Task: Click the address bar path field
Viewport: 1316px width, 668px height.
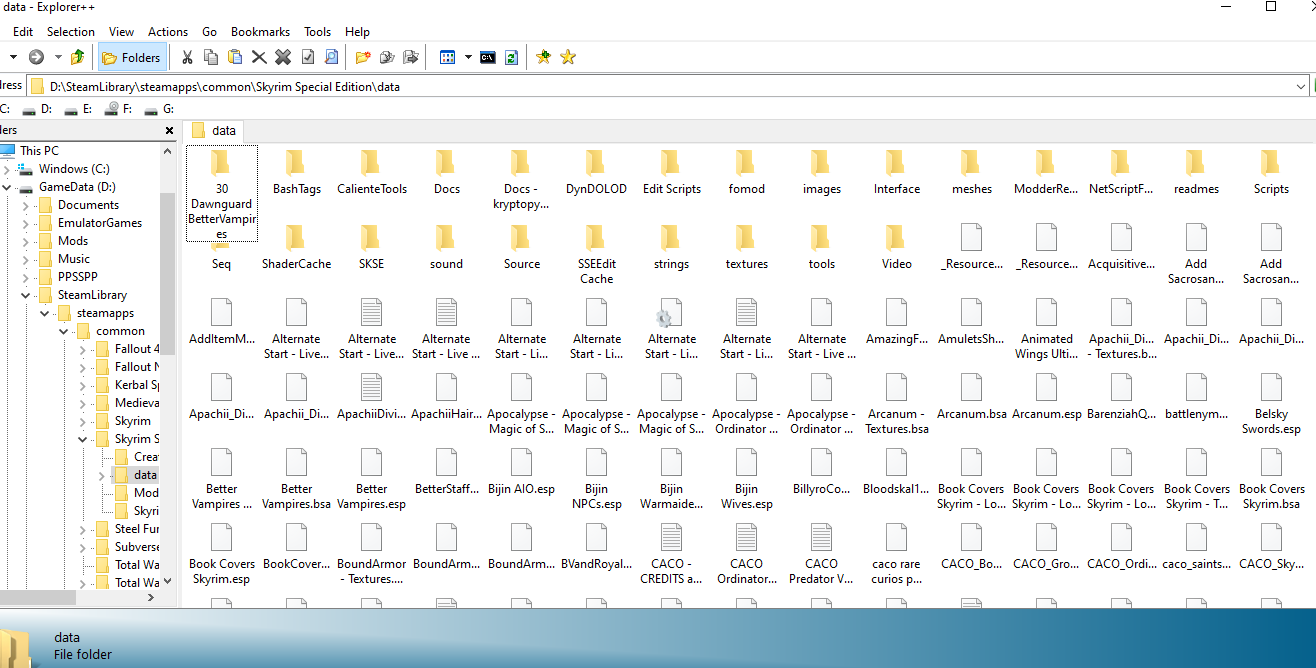Action: tap(660, 87)
